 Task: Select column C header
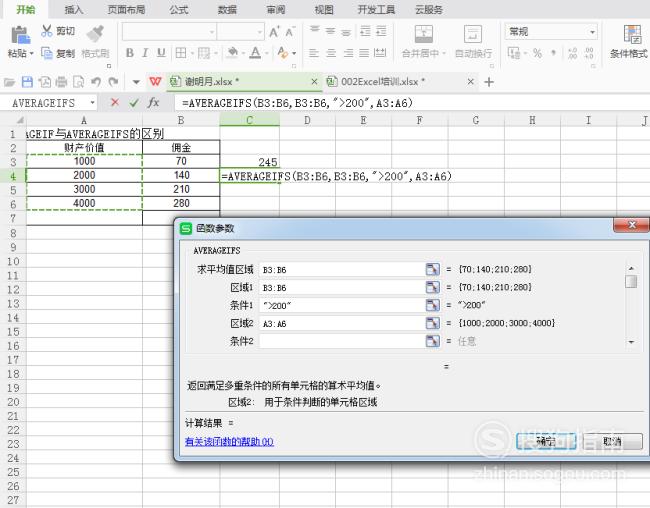click(x=250, y=120)
